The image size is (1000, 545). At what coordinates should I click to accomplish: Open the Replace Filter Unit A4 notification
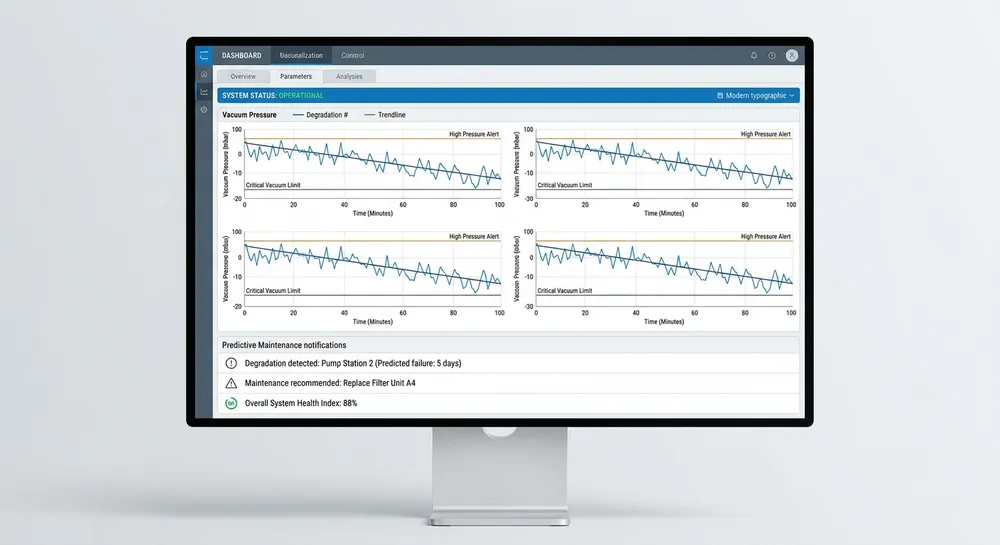(x=508, y=383)
